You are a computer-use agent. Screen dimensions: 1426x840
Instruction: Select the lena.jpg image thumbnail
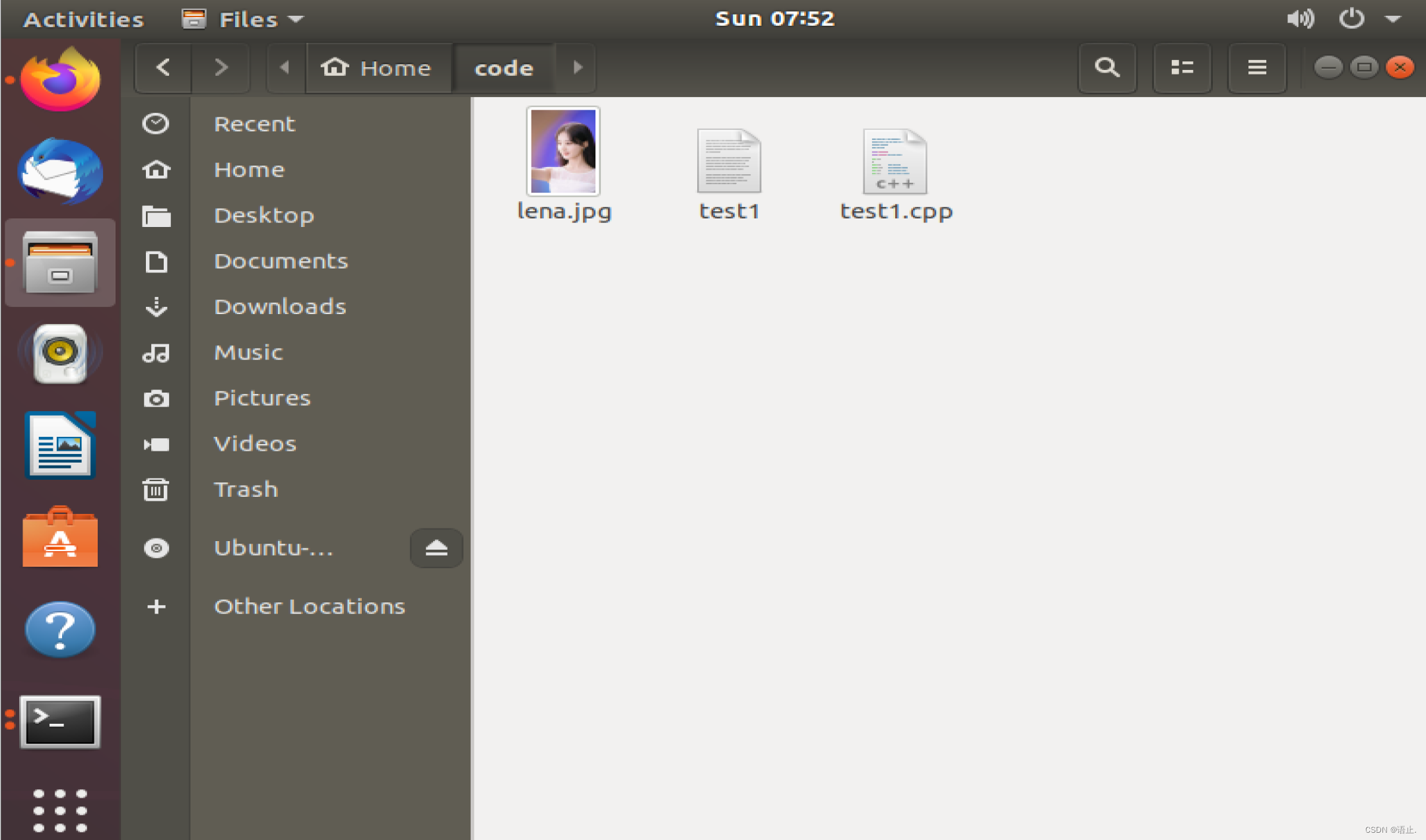563,152
